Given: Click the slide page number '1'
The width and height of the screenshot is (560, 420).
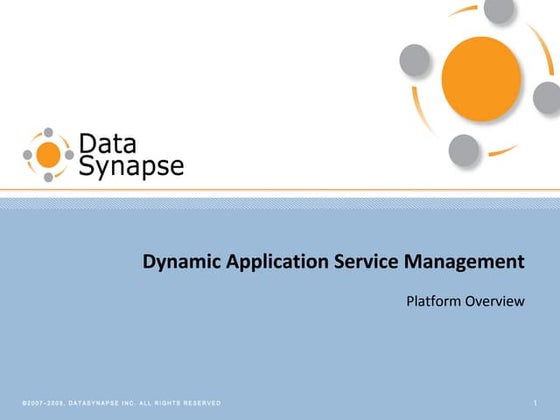Looking at the screenshot, I should coord(535,403).
